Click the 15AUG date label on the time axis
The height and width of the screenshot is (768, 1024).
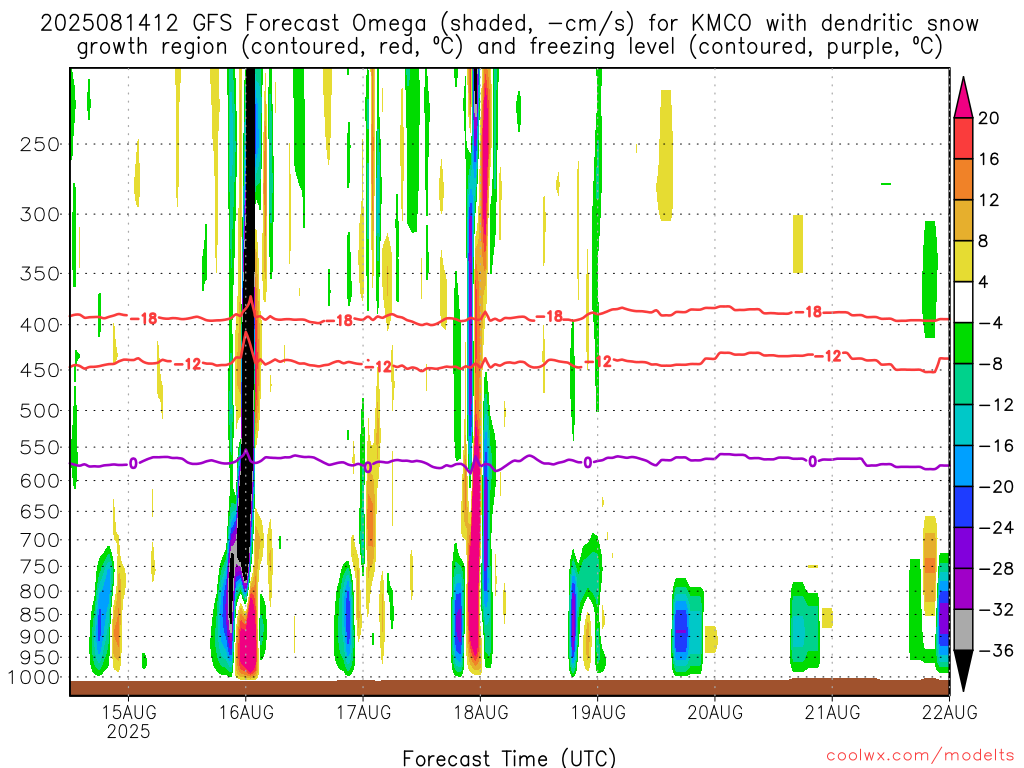(x=129, y=712)
